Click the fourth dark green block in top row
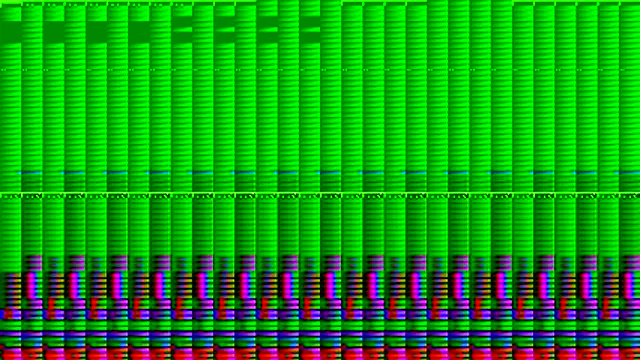The width and height of the screenshot is (640, 360). point(139,32)
